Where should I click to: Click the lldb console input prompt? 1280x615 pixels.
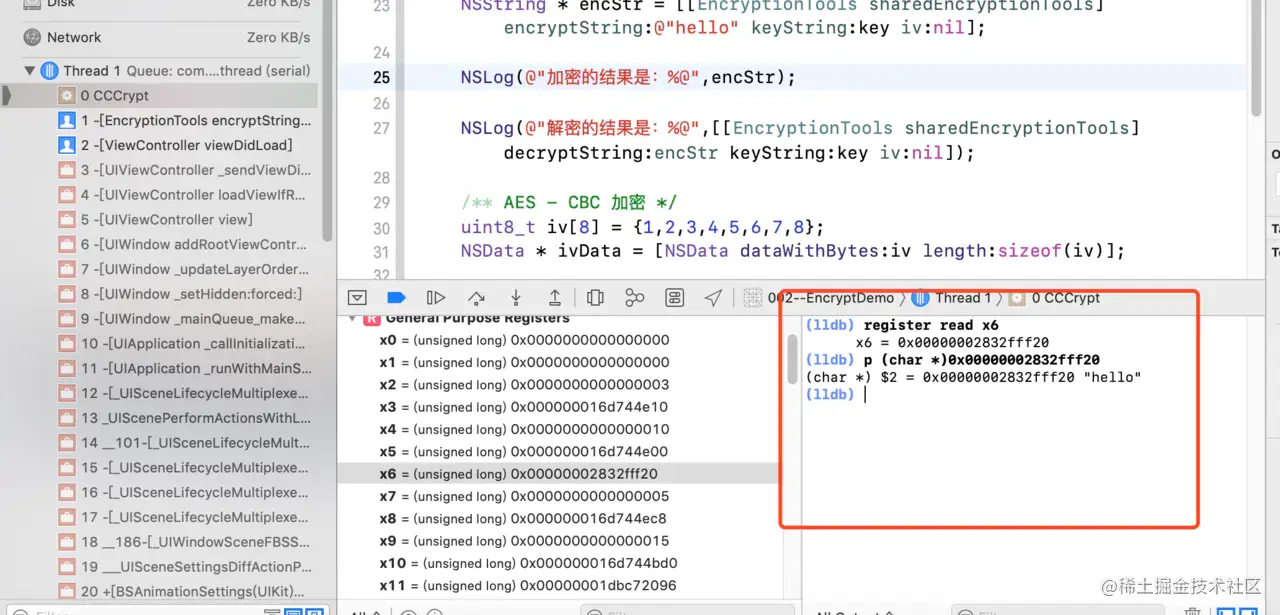[865, 395]
